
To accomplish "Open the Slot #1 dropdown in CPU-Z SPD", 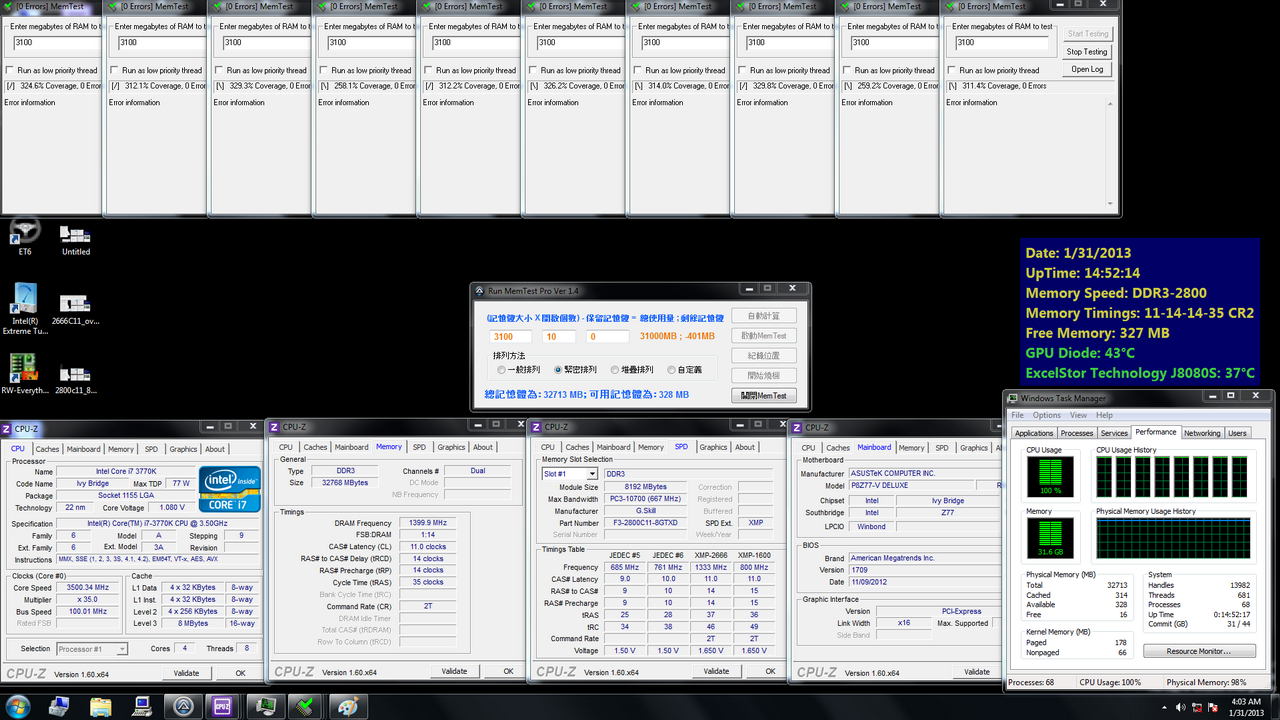I will pos(570,474).
